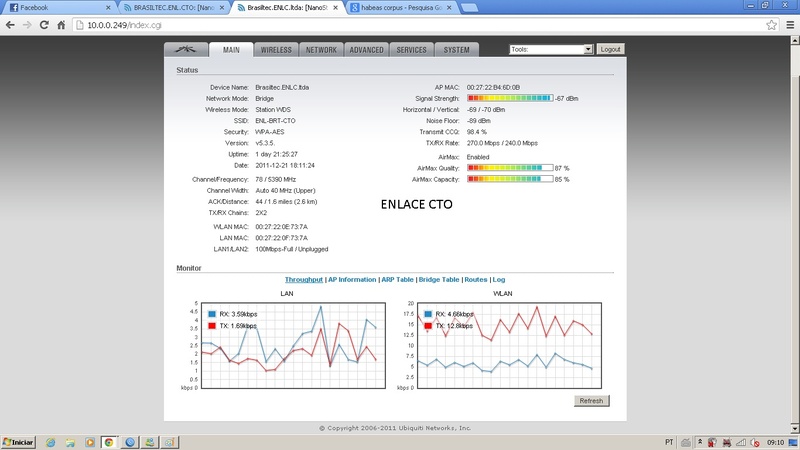800x450 pixels.
Task: Open the NETWORK tab
Action: [x=321, y=49]
